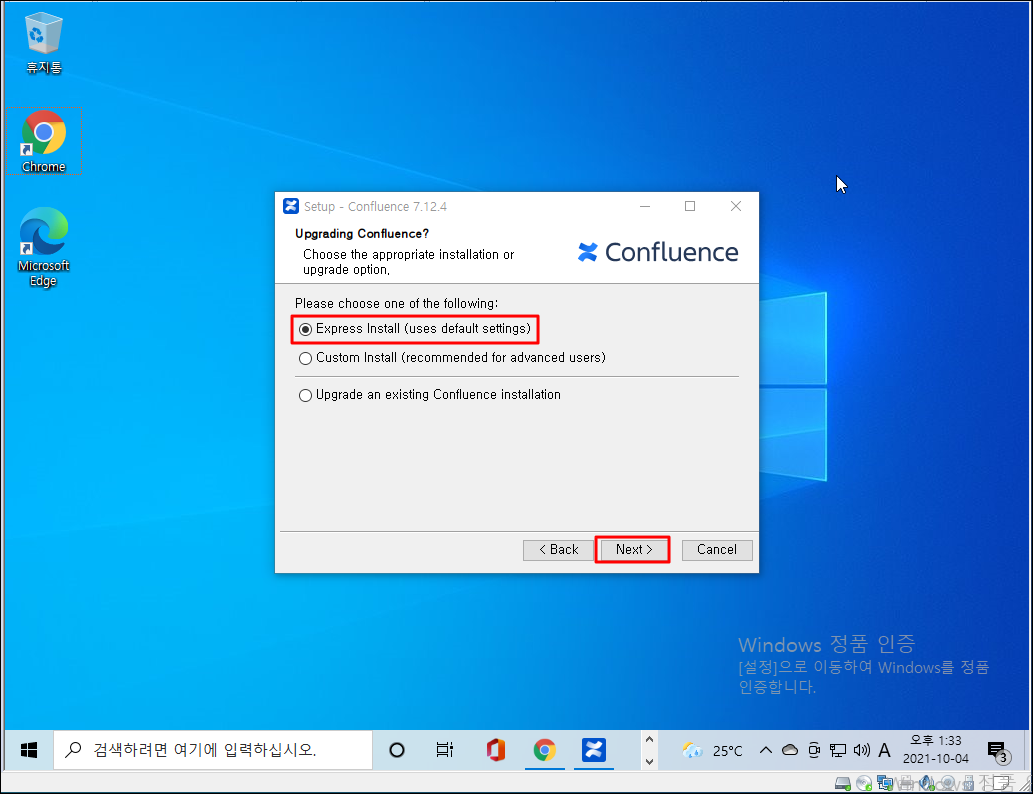Image resolution: width=1033 pixels, height=794 pixels.
Task: Open the Windows Start menu
Action: (29, 750)
